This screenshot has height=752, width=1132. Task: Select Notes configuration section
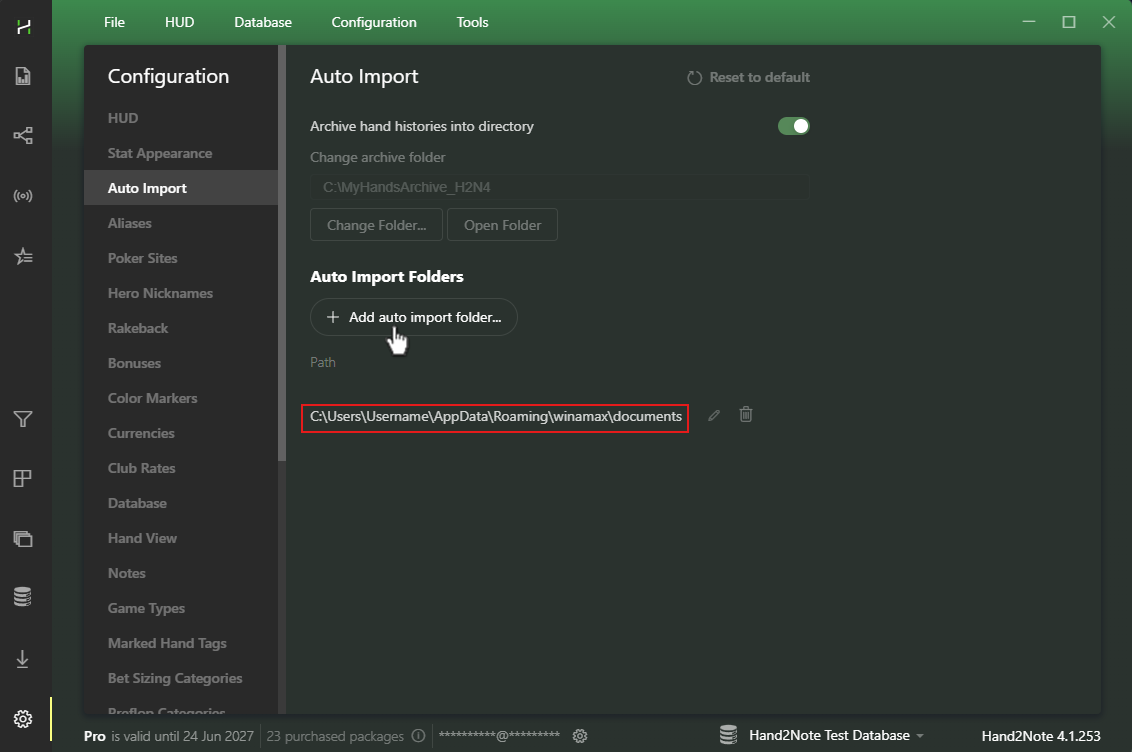(180, 573)
